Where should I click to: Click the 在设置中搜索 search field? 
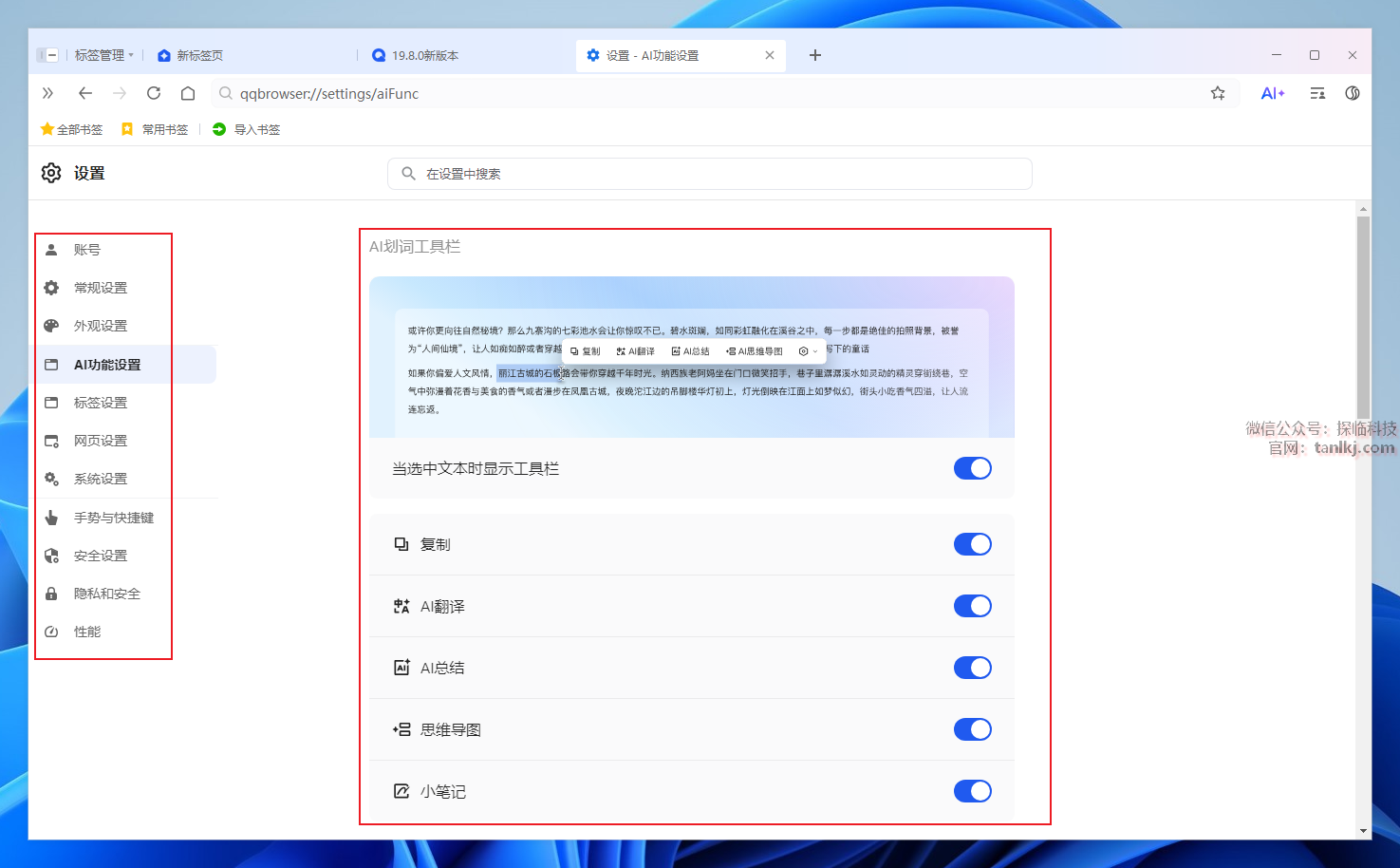click(x=709, y=174)
